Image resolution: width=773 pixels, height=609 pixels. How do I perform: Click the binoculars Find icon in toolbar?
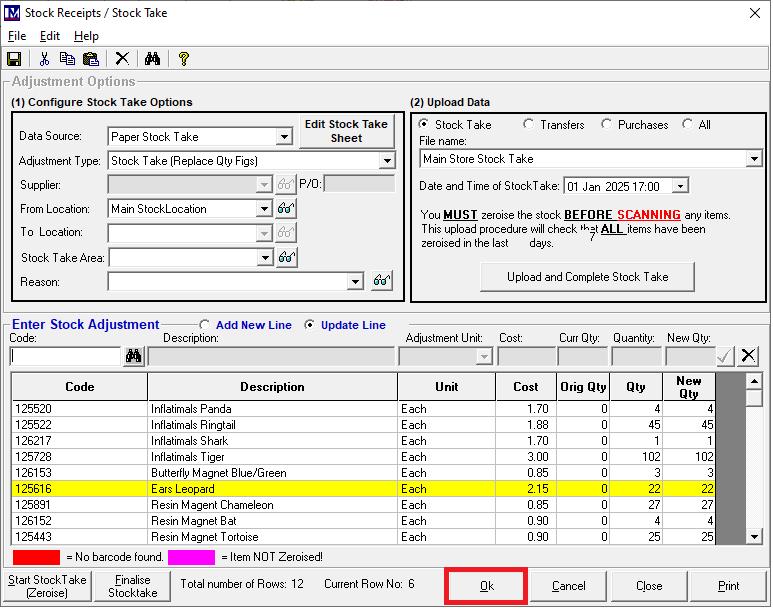click(x=153, y=59)
